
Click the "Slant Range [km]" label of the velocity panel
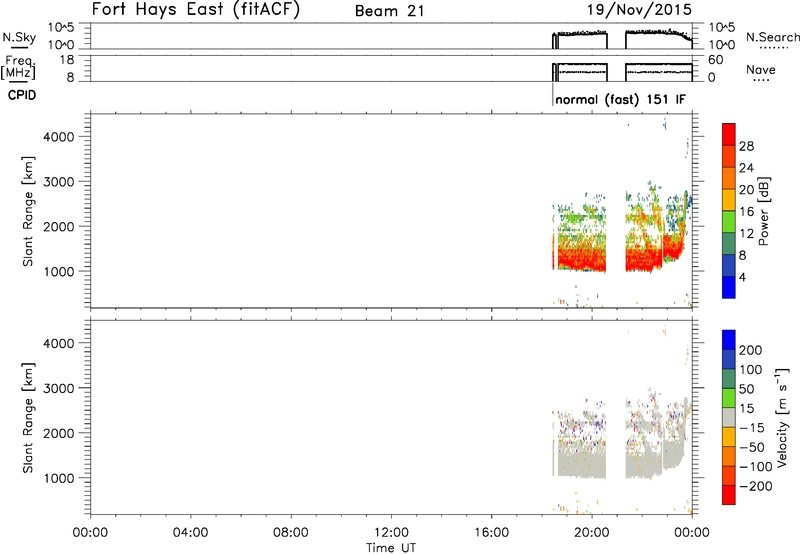tap(28, 418)
